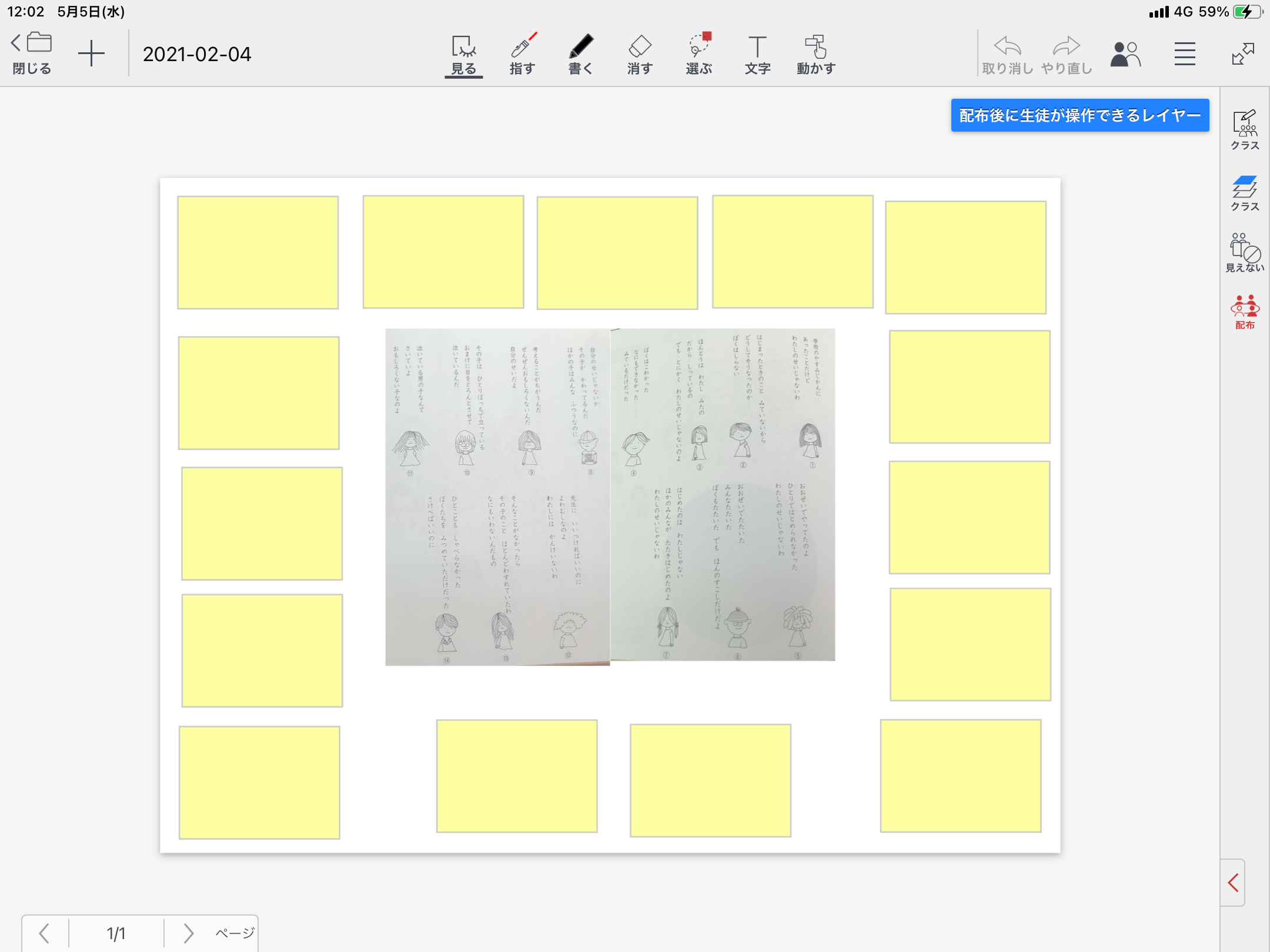Screen dimensions: 1270x952
Task: Open the hamburger menu
Action: pyautogui.click(x=1185, y=54)
